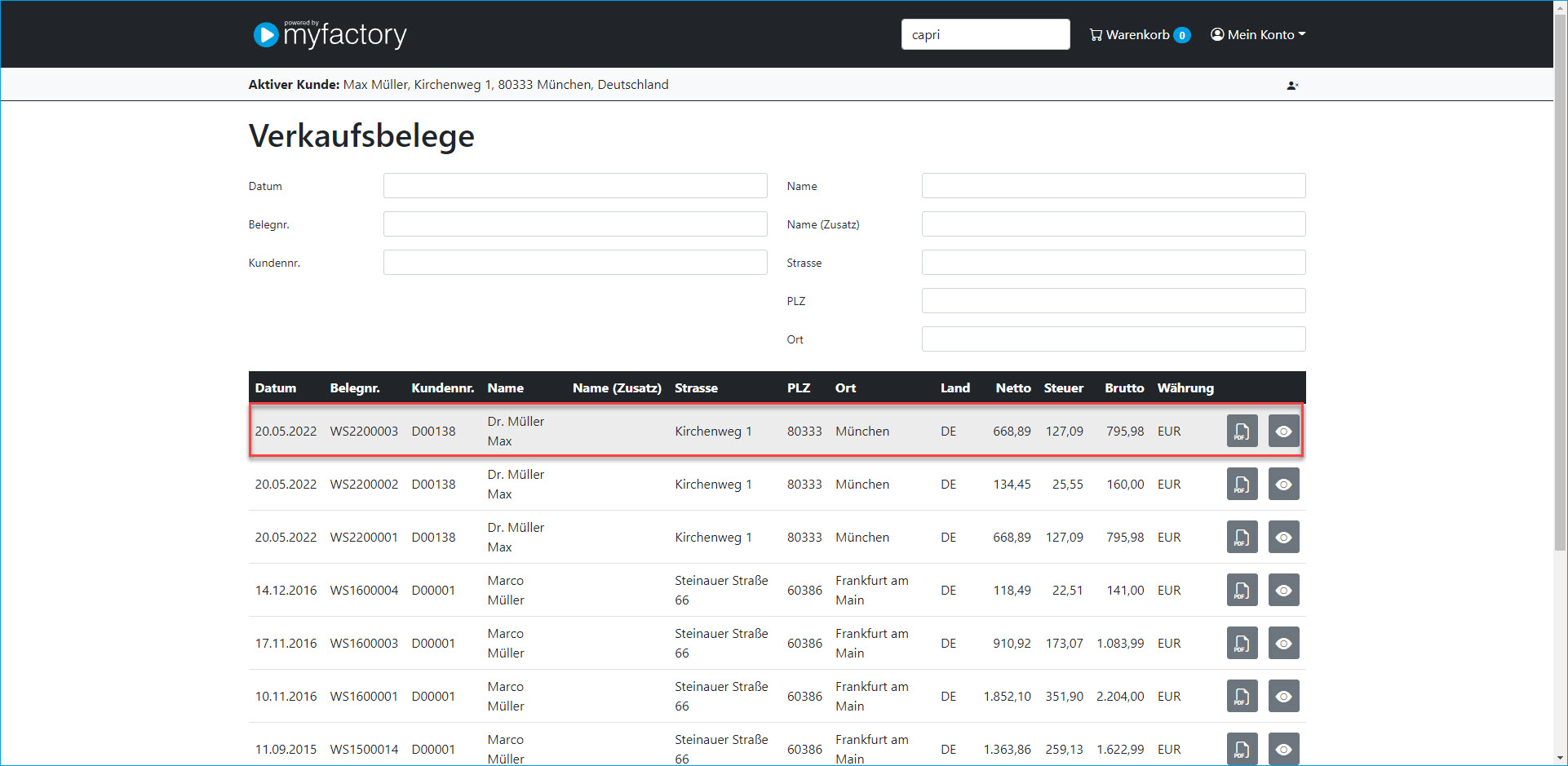Open the Warenkorb shopping cart
Screen dimensions: 1568x766
[1140, 34]
